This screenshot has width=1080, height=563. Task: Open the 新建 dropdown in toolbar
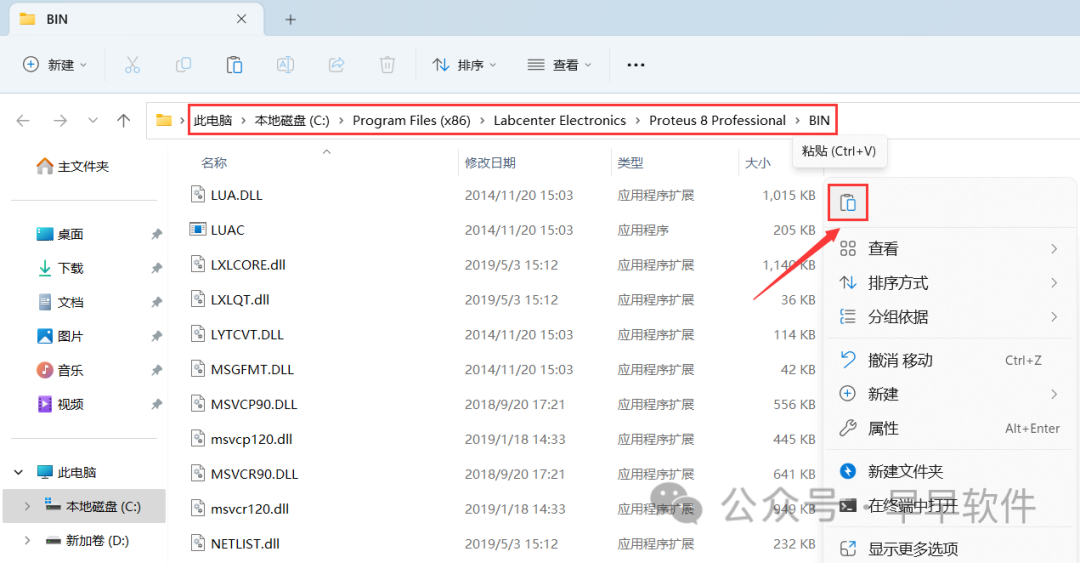point(55,65)
